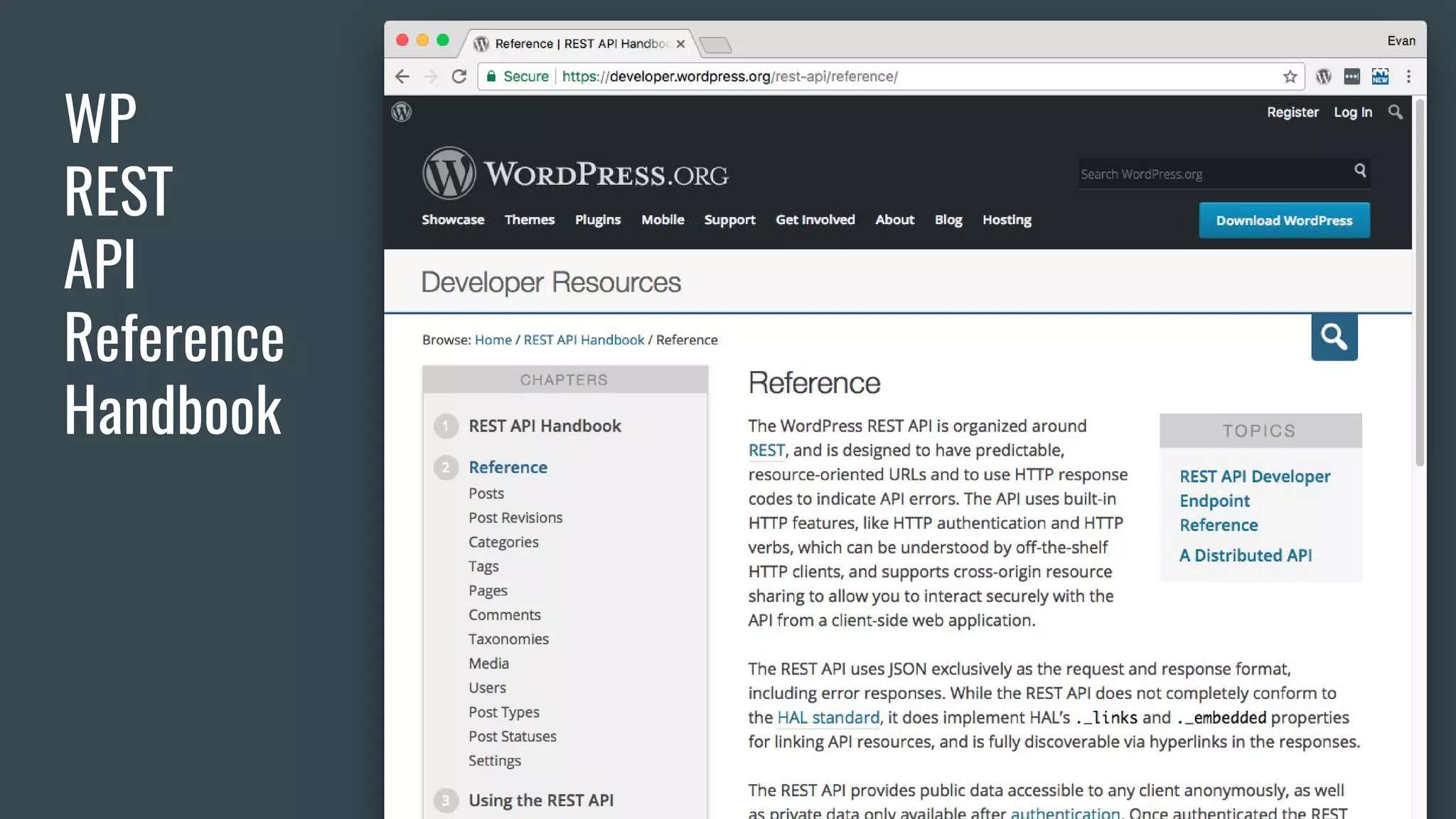Follow the HAL standard link
Viewport: 1456px width, 819px height.
[x=828, y=717]
